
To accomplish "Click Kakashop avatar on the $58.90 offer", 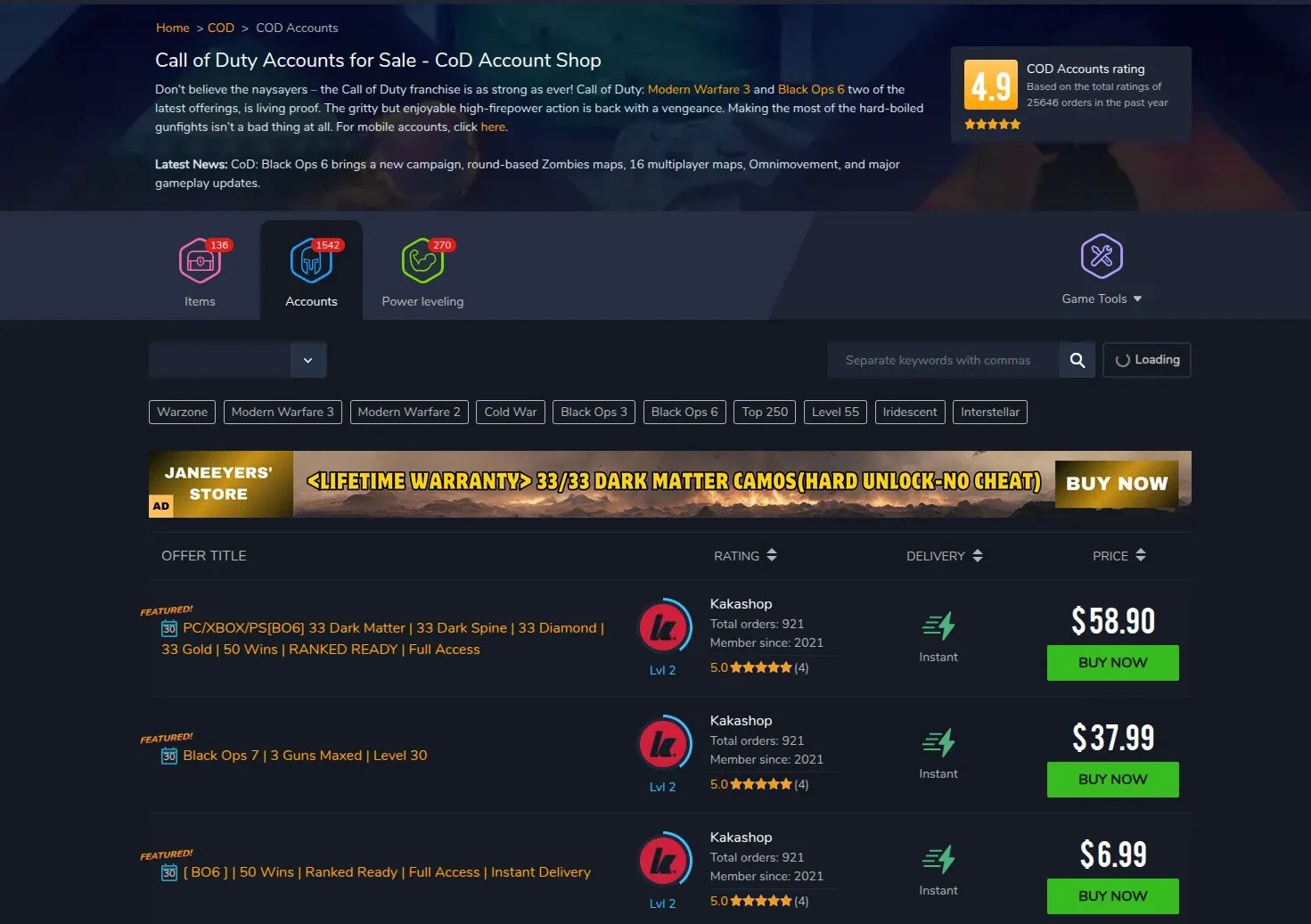I will (x=664, y=626).
